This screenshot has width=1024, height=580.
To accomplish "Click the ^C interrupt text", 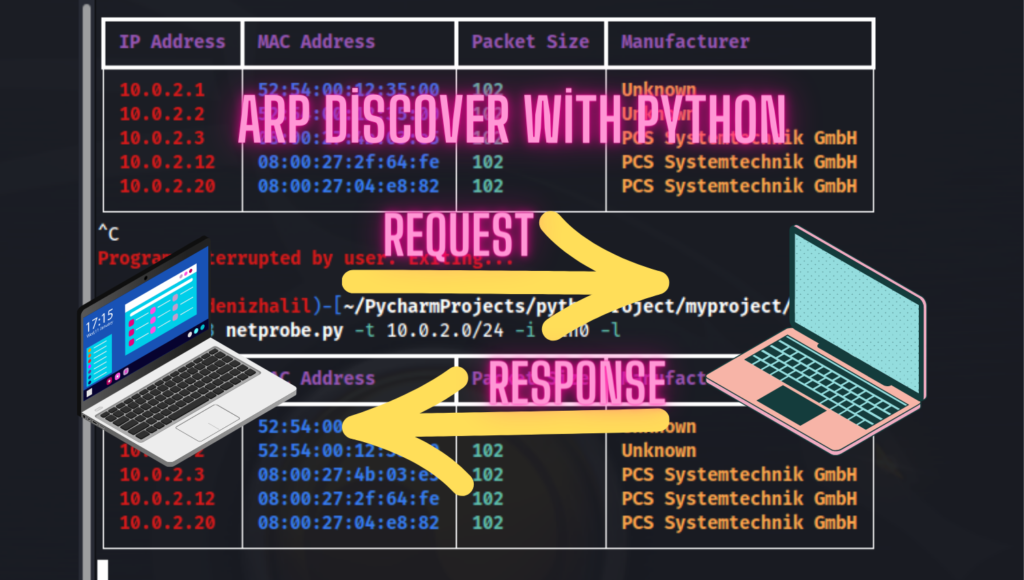I will (108, 234).
